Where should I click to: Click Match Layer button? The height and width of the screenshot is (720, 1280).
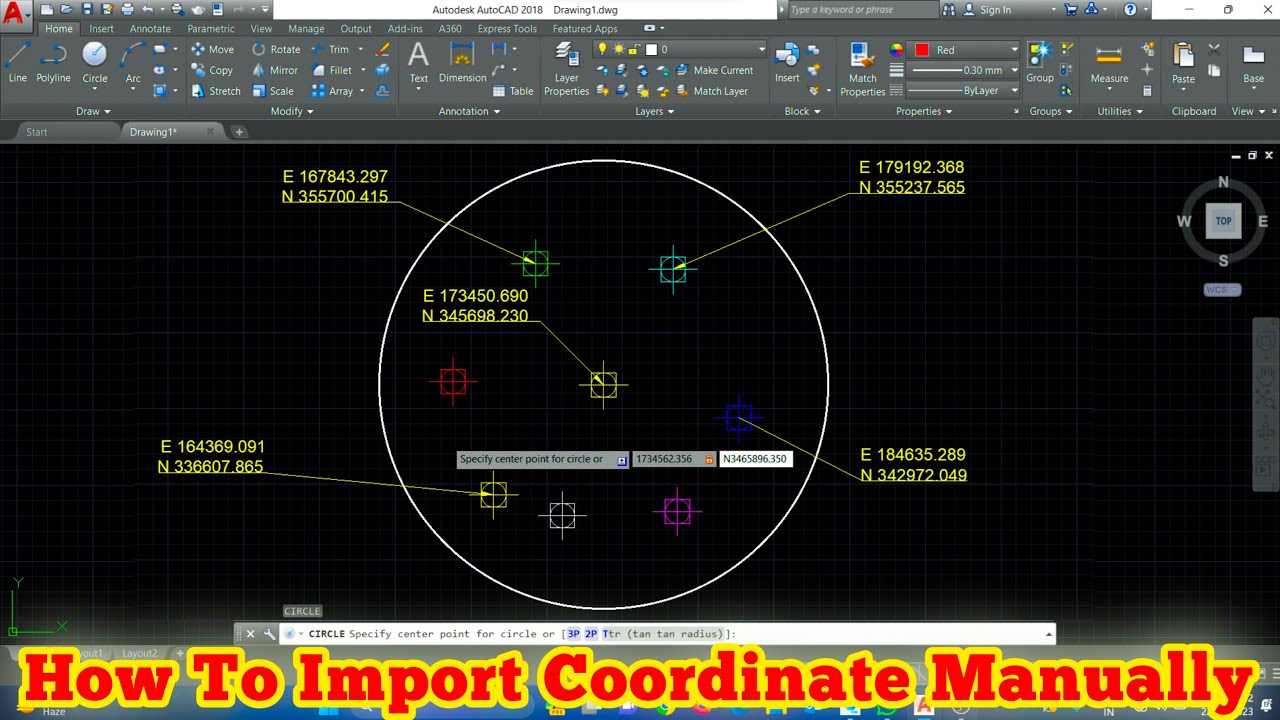(x=712, y=91)
